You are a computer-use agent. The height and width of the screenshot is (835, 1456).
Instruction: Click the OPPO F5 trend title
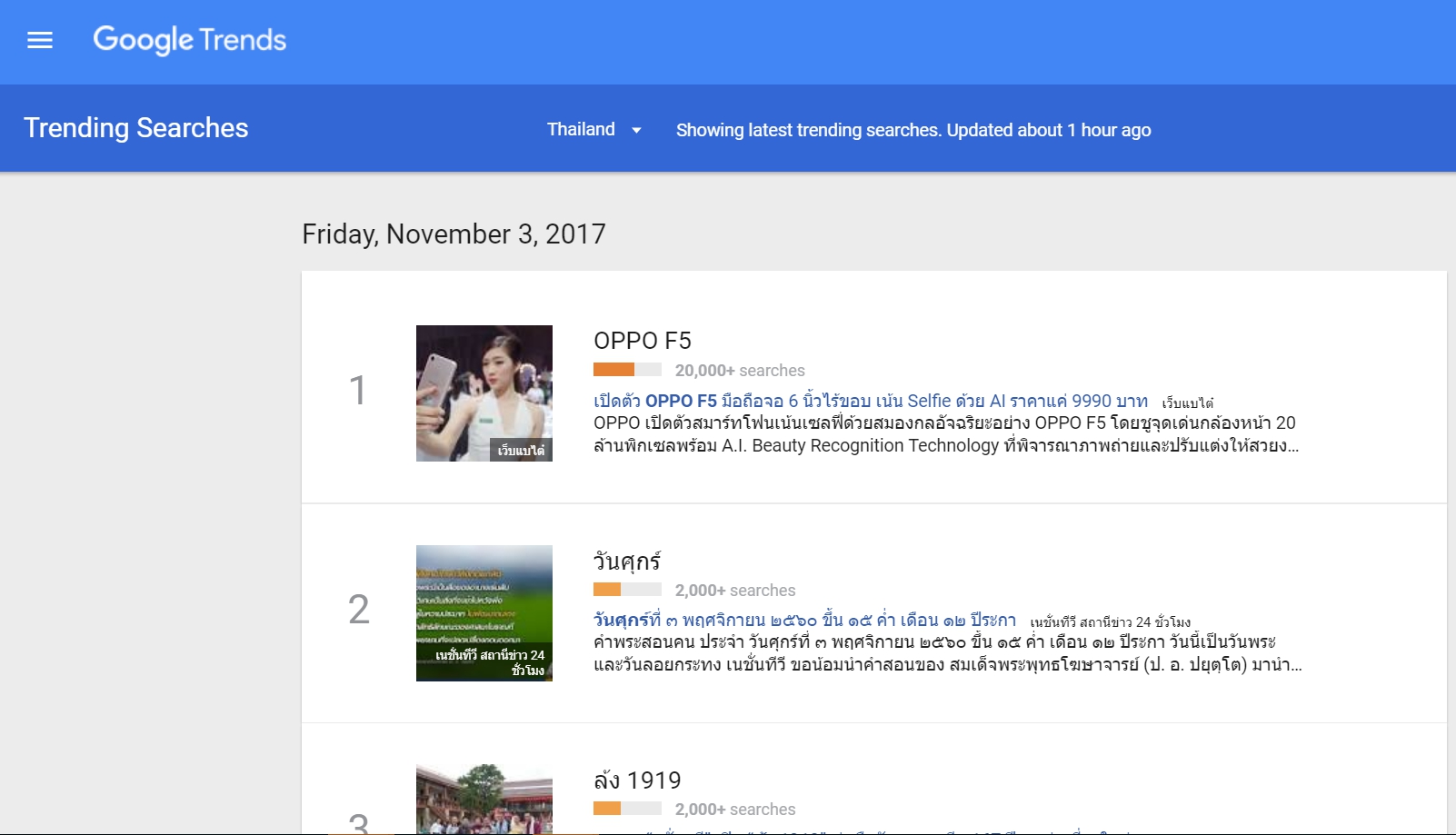point(642,341)
